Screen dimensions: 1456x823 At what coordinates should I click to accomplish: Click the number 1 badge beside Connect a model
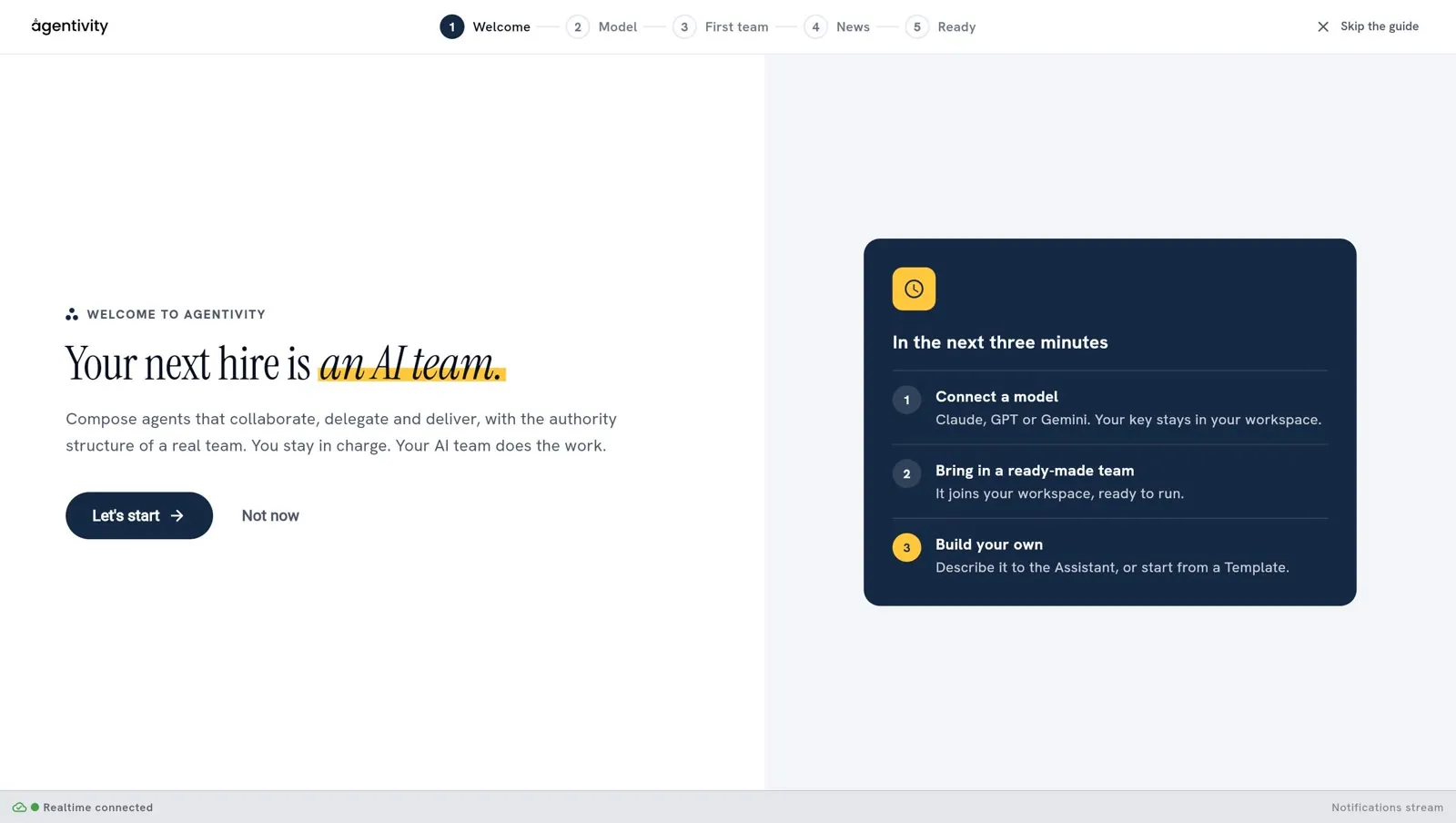[906, 400]
